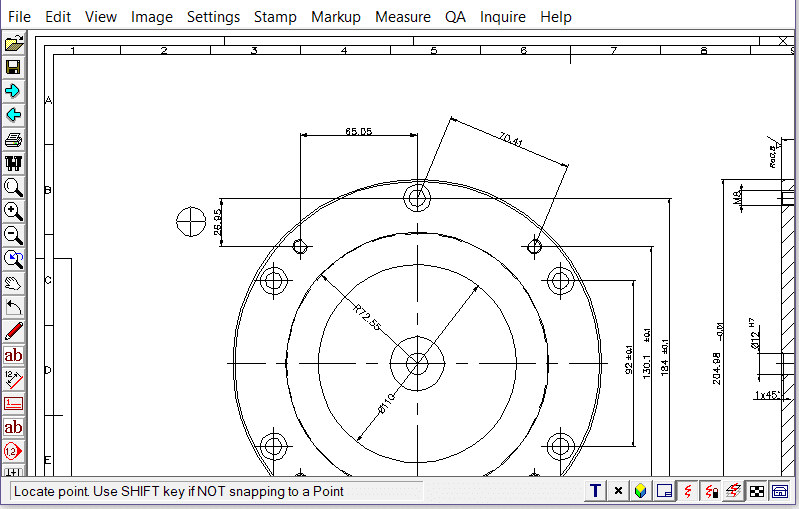Open the QA menu
This screenshot has width=799, height=509.
tap(455, 17)
